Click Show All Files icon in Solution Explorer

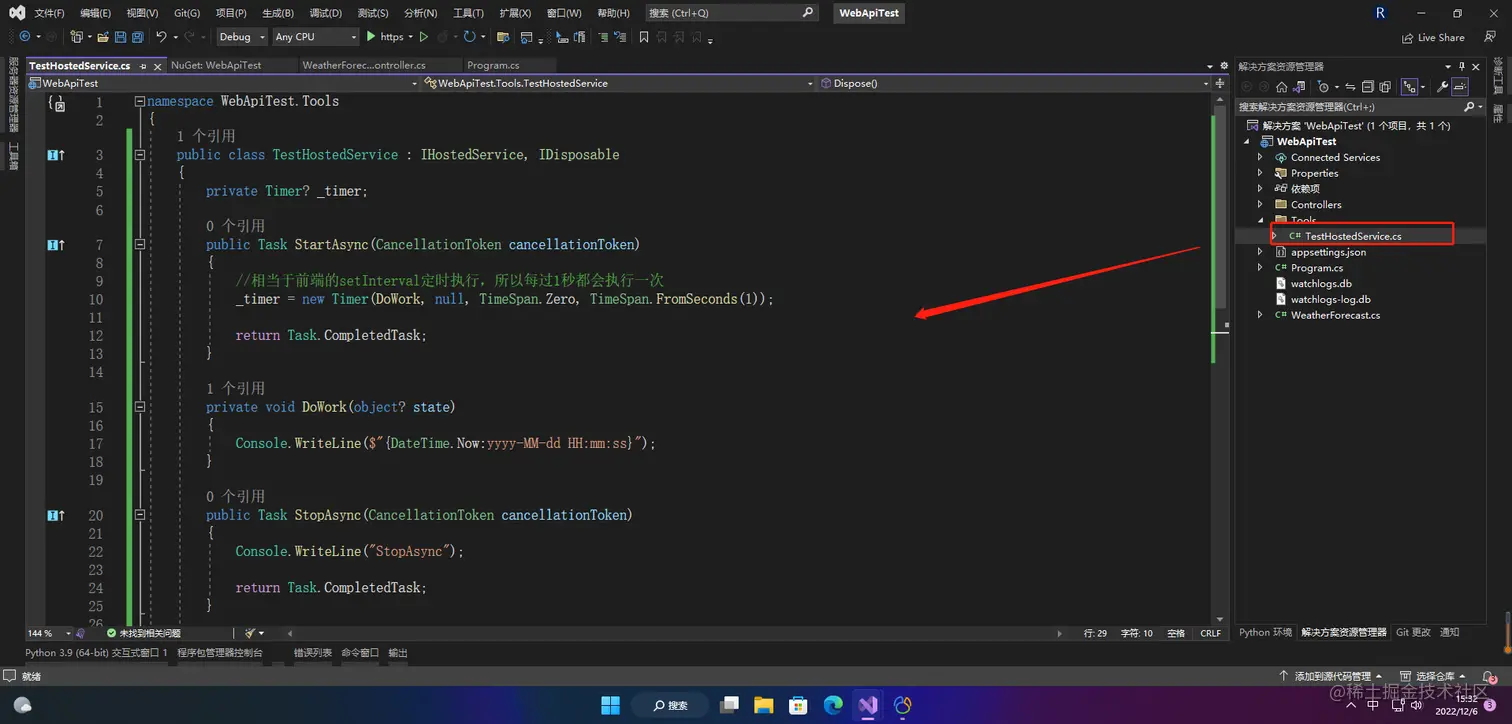(x=1385, y=87)
